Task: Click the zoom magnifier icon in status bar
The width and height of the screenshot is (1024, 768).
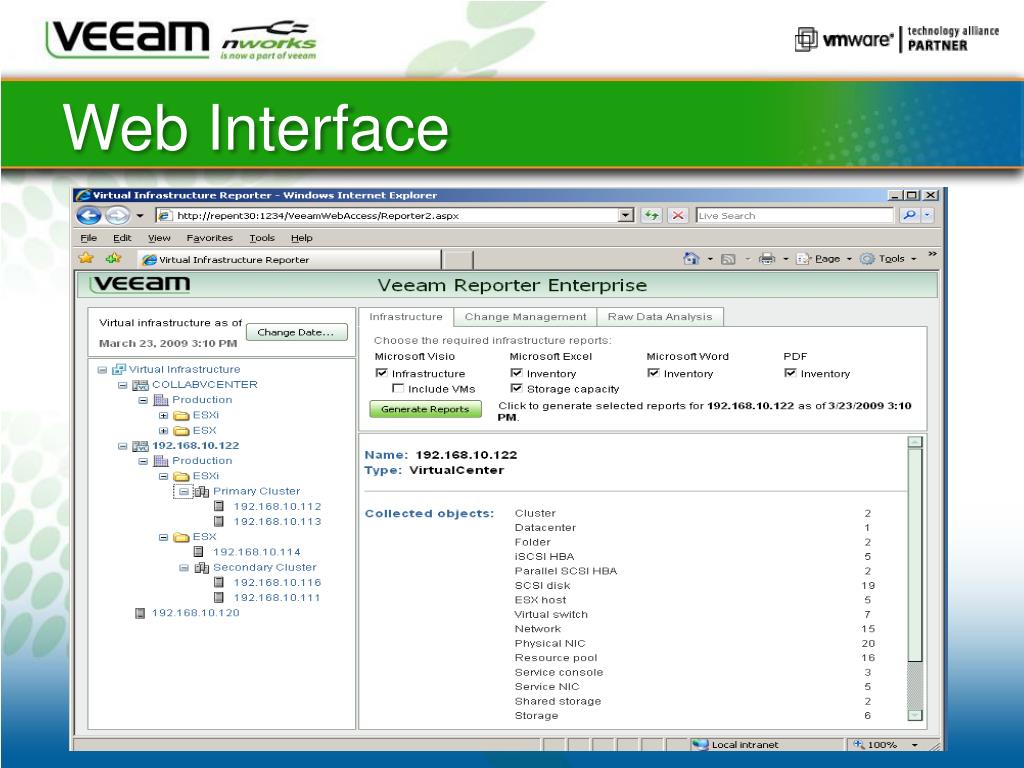Action: tap(859, 744)
